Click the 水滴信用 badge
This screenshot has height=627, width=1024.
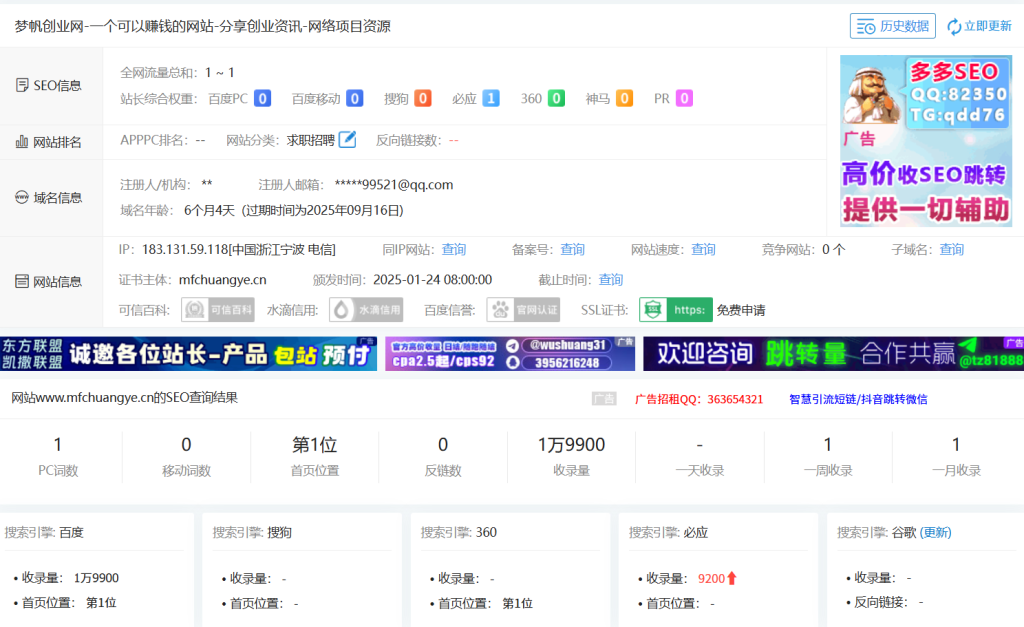[366, 310]
